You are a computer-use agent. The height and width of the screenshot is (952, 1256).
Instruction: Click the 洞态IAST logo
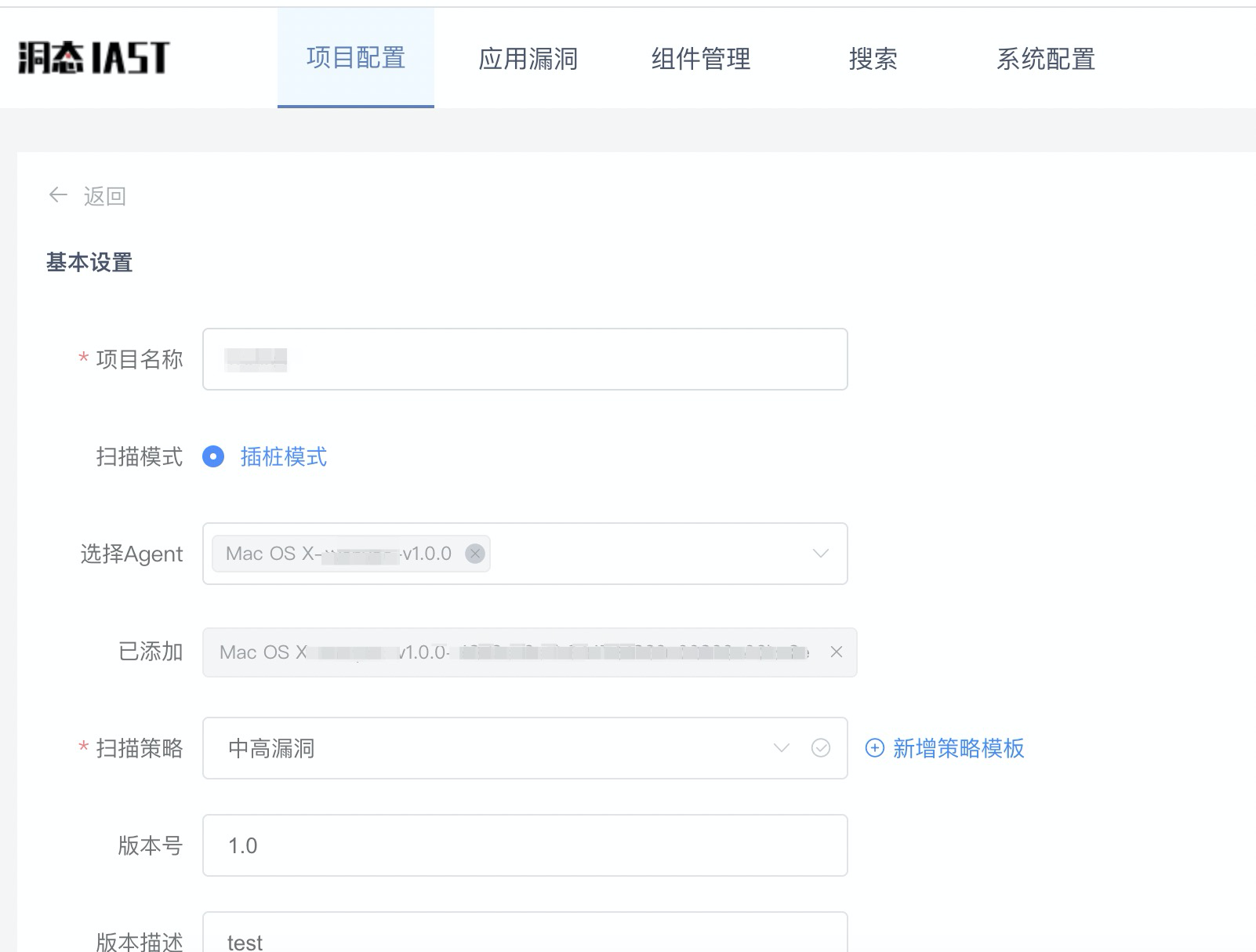pyautogui.click(x=90, y=56)
